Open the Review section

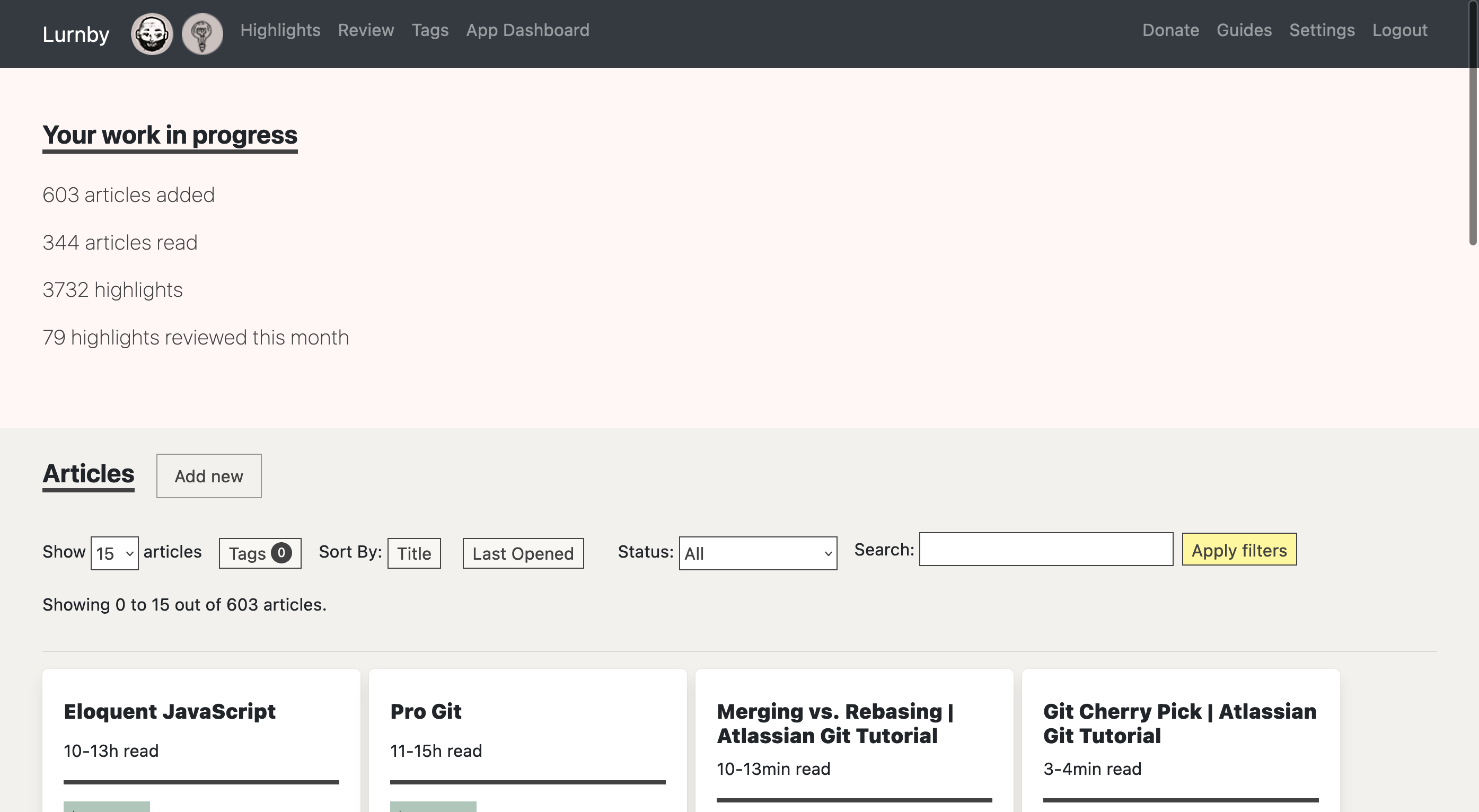(x=366, y=30)
